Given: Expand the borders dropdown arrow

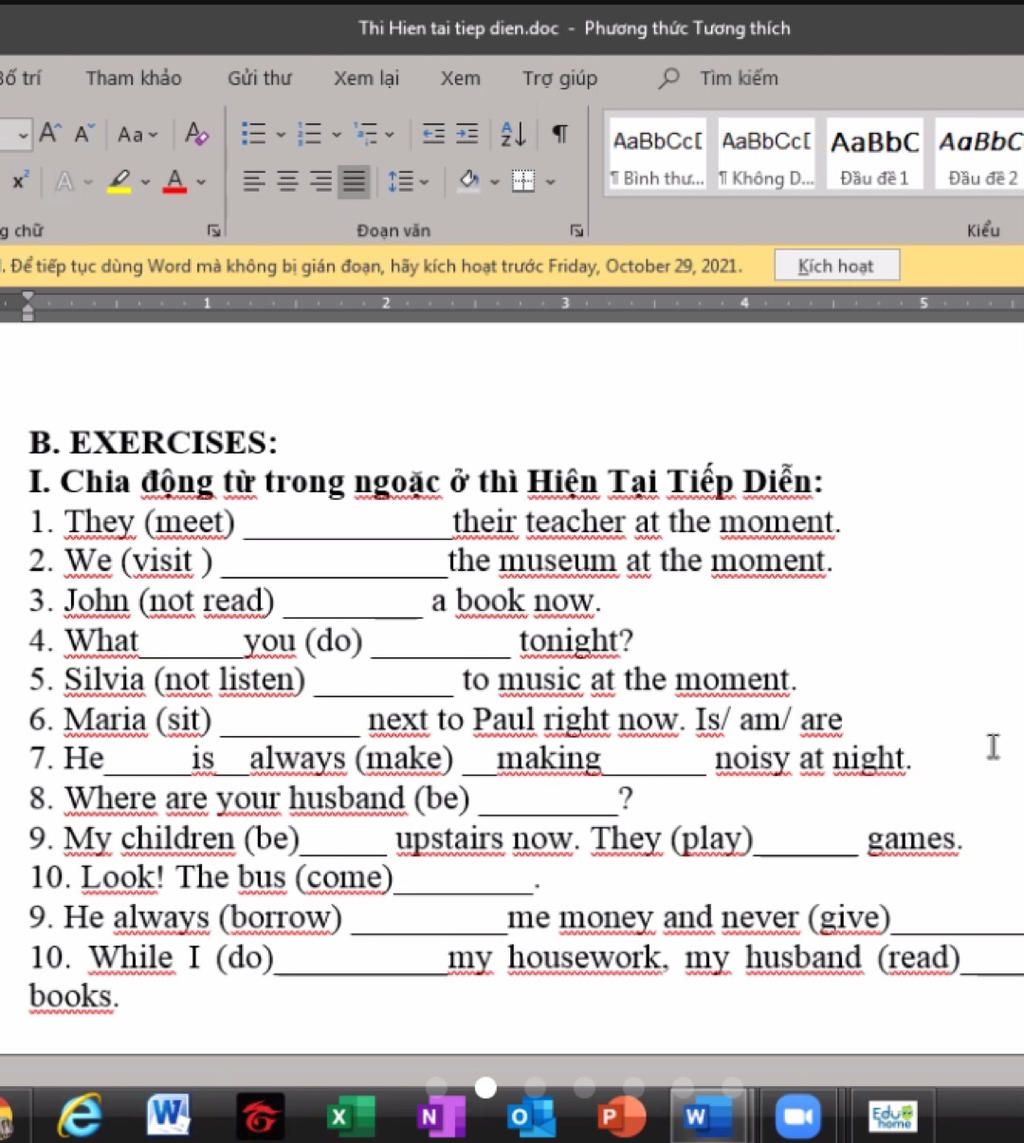Looking at the screenshot, I should pyautogui.click(x=550, y=182).
